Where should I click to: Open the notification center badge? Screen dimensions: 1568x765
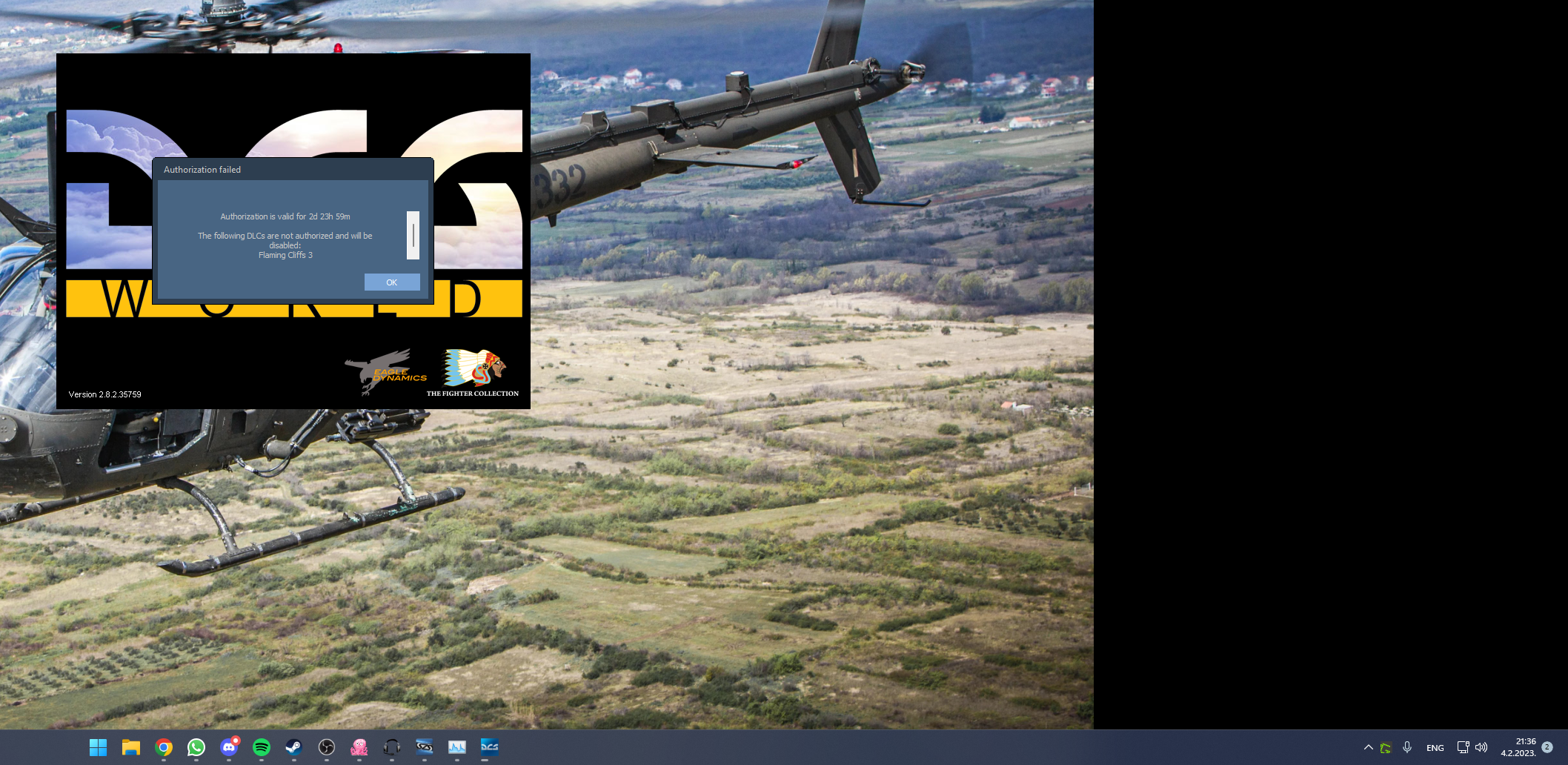pos(1547,747)
